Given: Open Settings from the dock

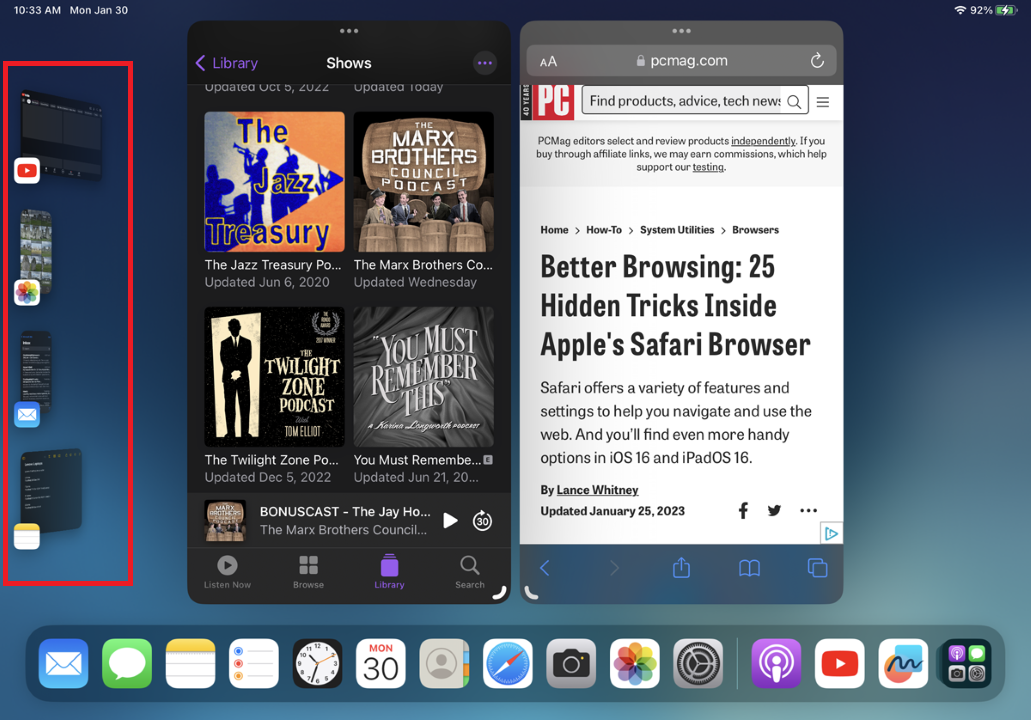Looking at the screenshot, I should [698, 663].
